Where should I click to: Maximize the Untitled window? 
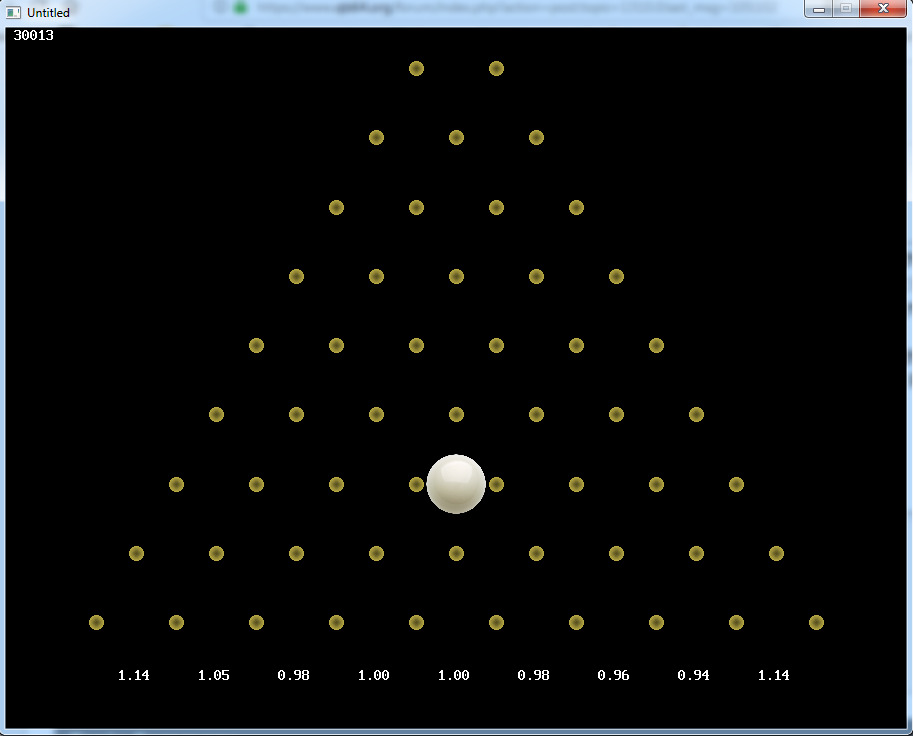[845, 9]
